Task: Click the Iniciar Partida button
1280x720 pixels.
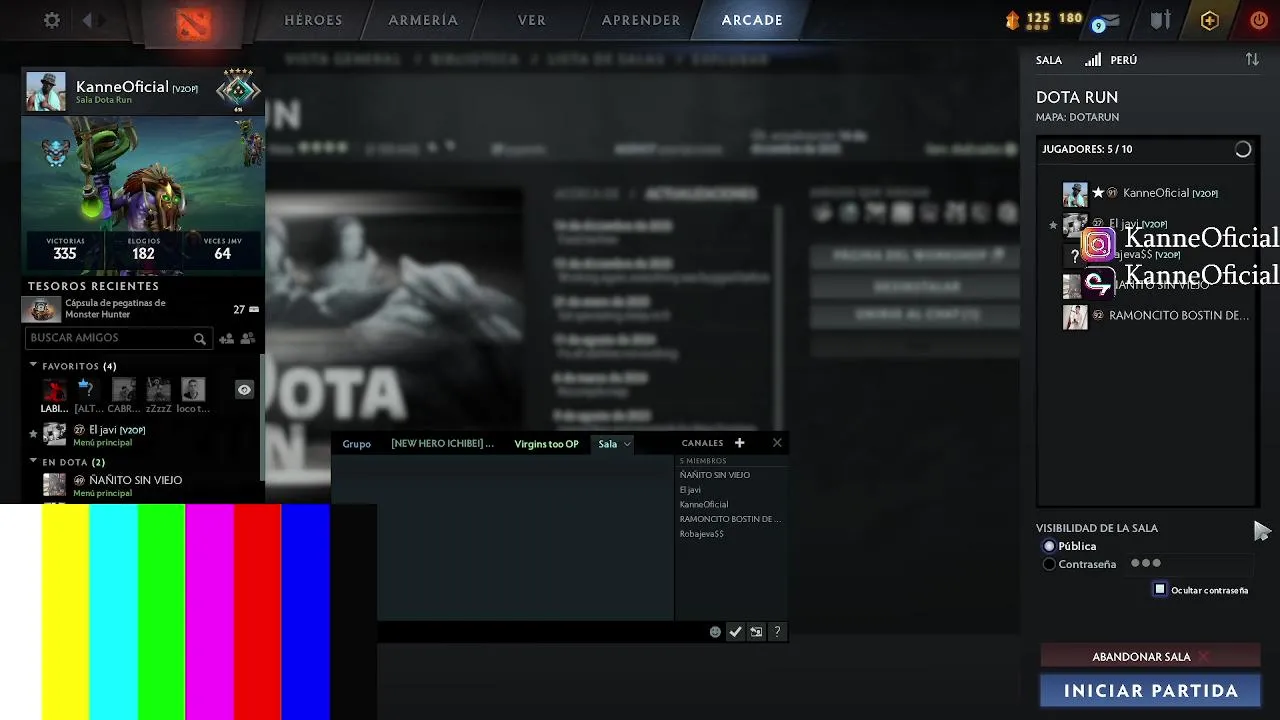Action: click(1150, 691)
